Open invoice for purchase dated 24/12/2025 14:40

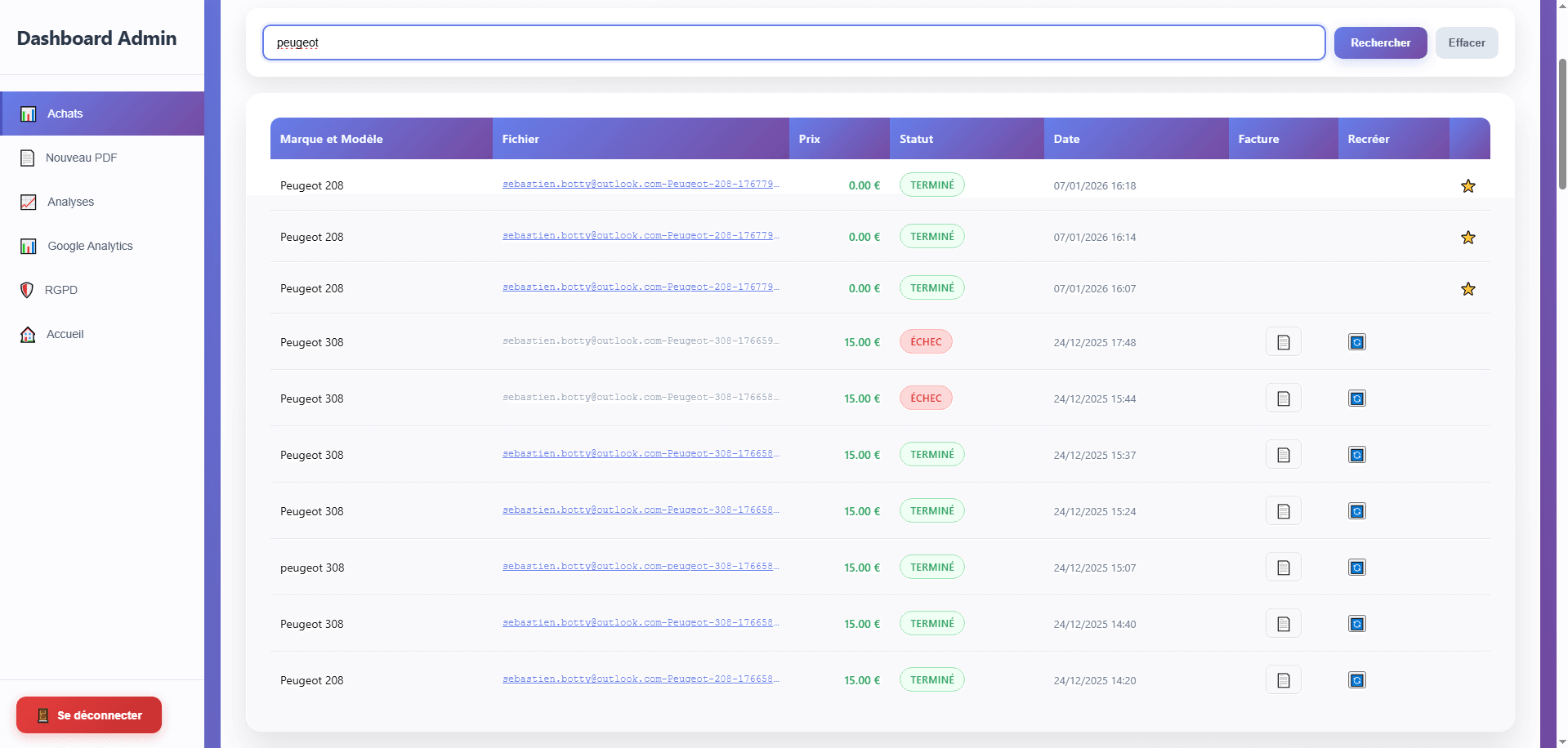click(1283, 624)
